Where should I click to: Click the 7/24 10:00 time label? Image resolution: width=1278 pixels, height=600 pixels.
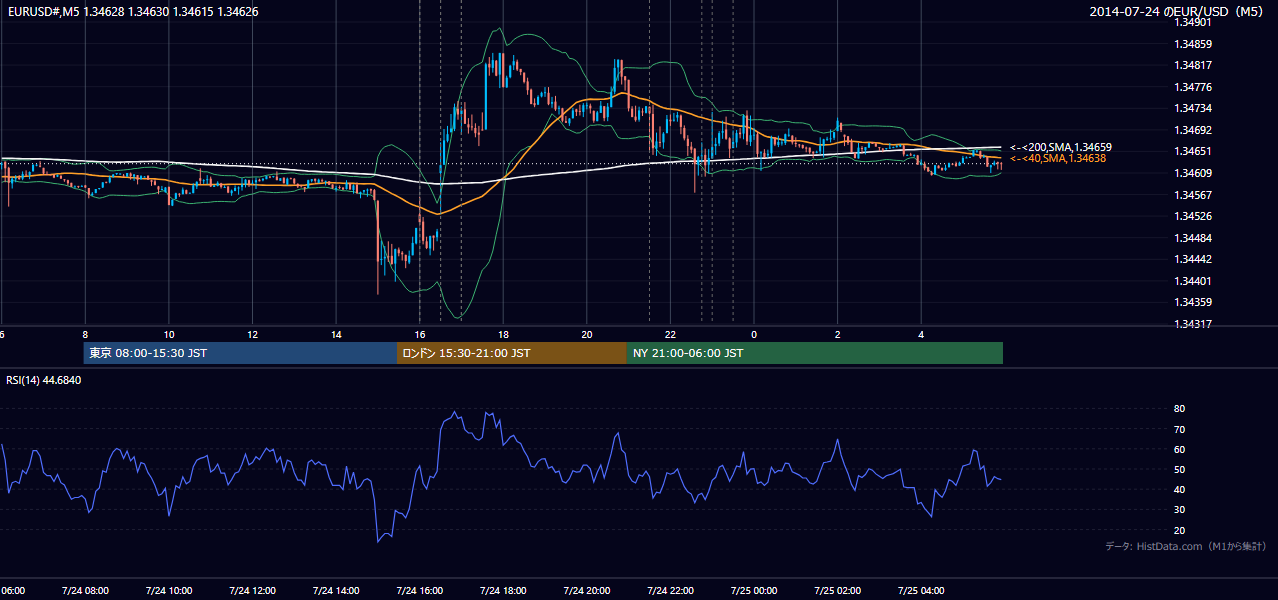tap(169, 591)
